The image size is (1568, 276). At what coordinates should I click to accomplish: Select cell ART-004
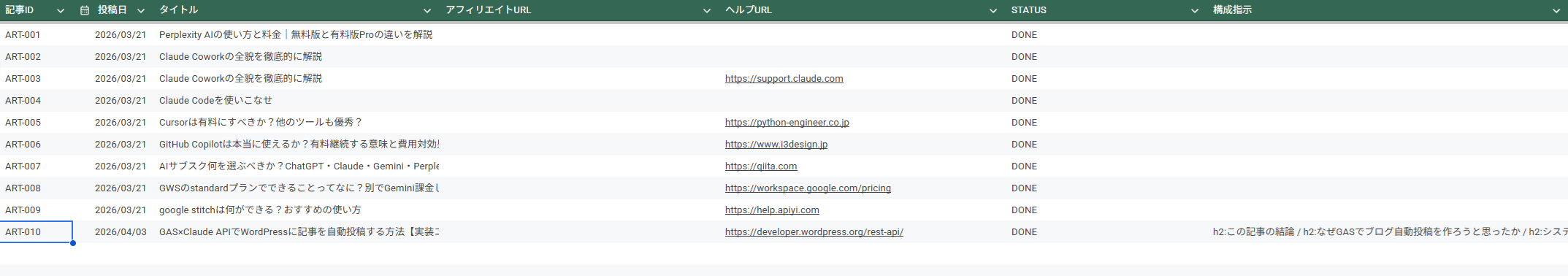click(x=37, y=101)
